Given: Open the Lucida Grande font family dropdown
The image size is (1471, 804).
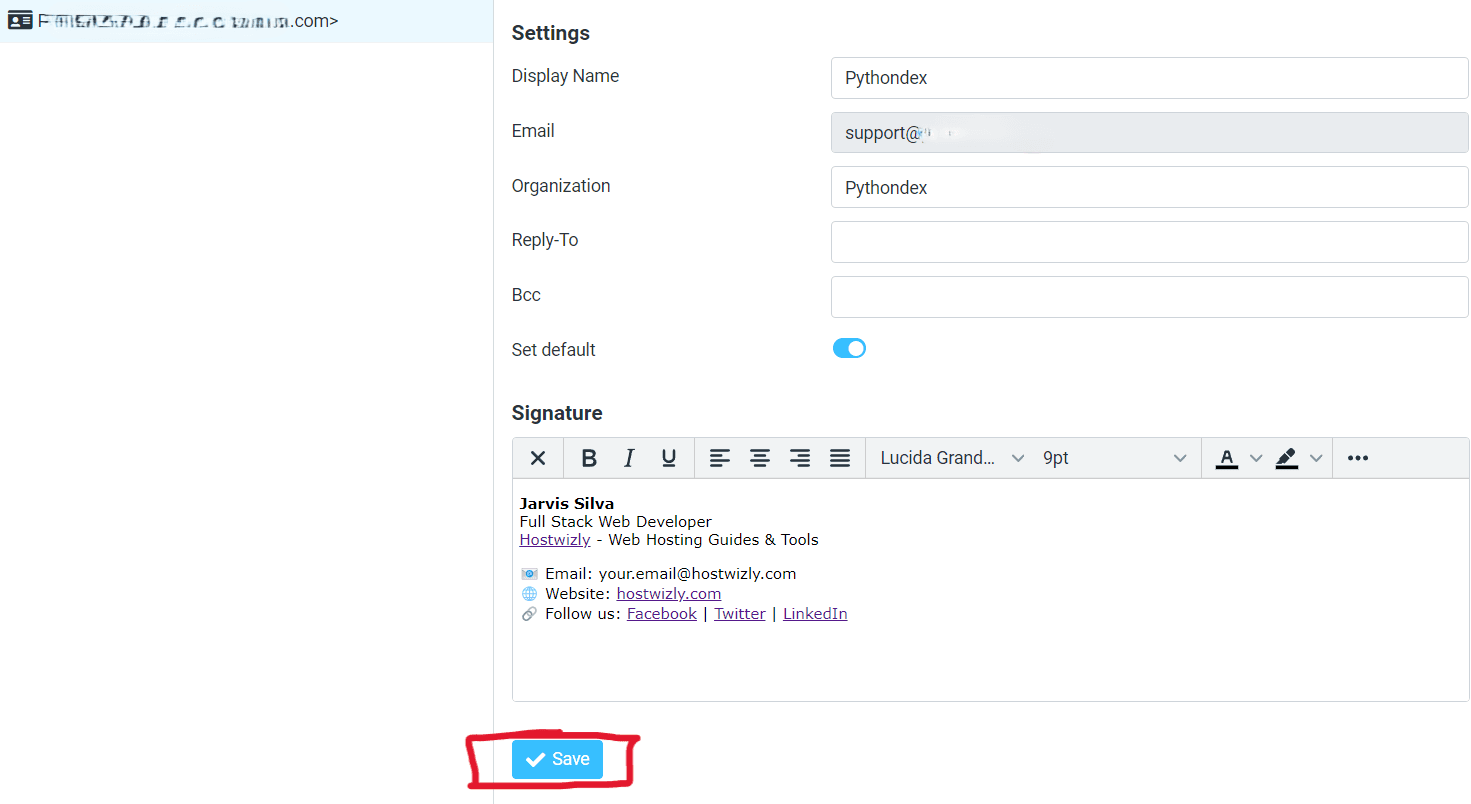Looking at the screenshot, I should pyautogui.click(x=948, y=457).
